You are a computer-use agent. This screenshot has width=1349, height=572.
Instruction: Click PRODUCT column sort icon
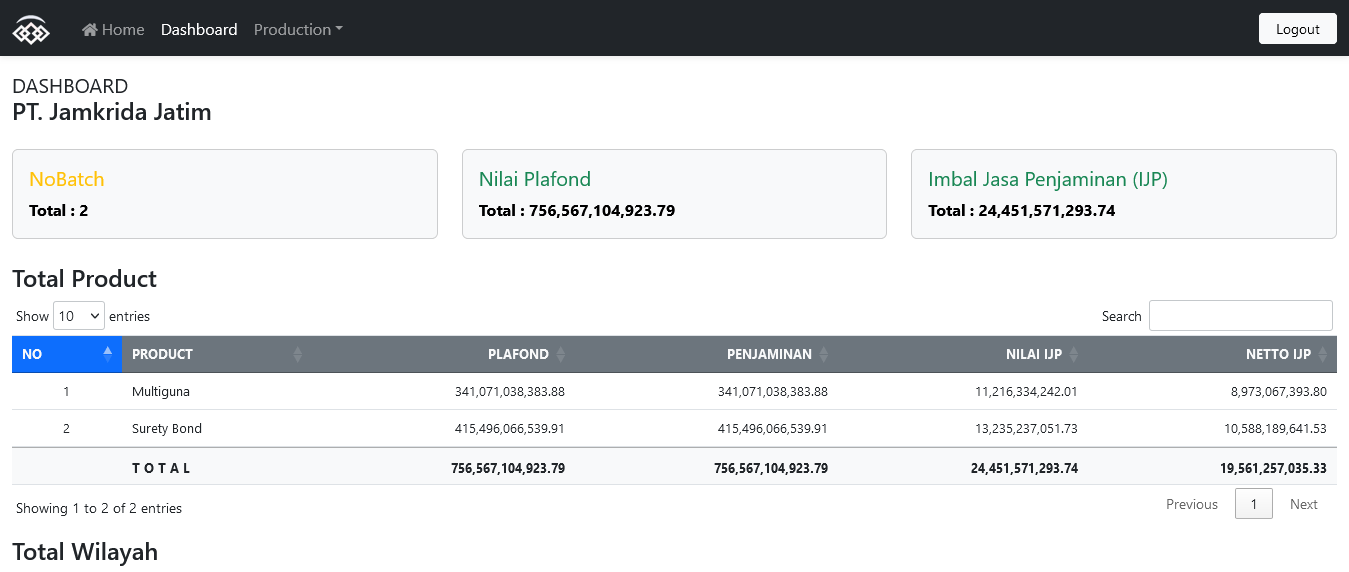tap(297, 355)
